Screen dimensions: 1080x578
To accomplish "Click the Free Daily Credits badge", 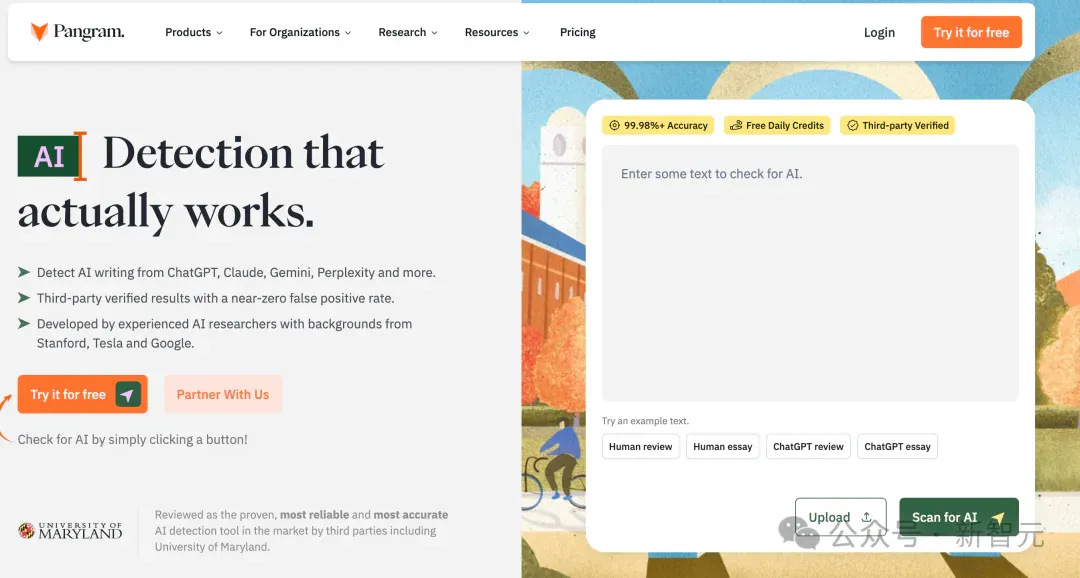I will click(777, 125).
